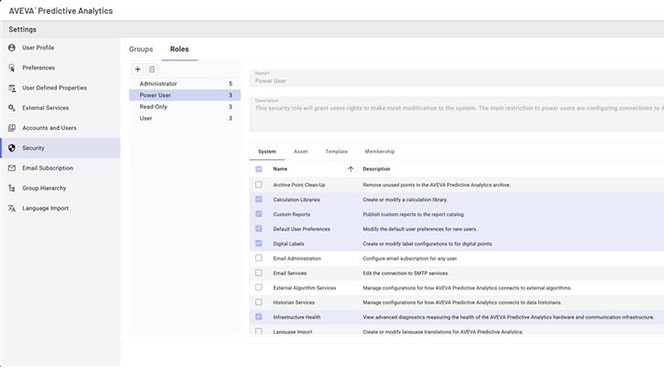
Task: Open the Template permissions tab
Action: [x=337, y=152]
